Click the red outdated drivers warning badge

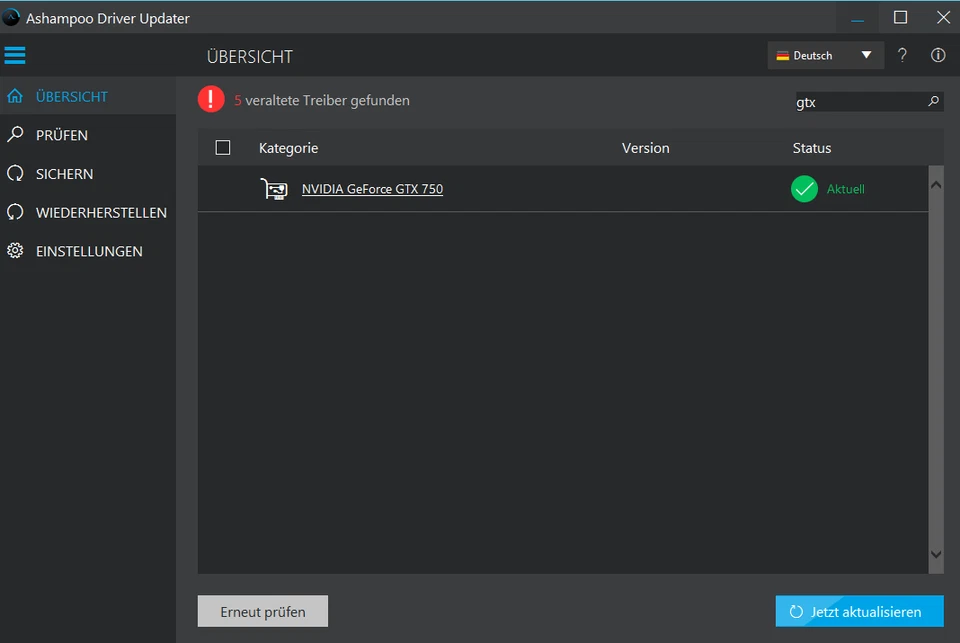click(210, 99)
